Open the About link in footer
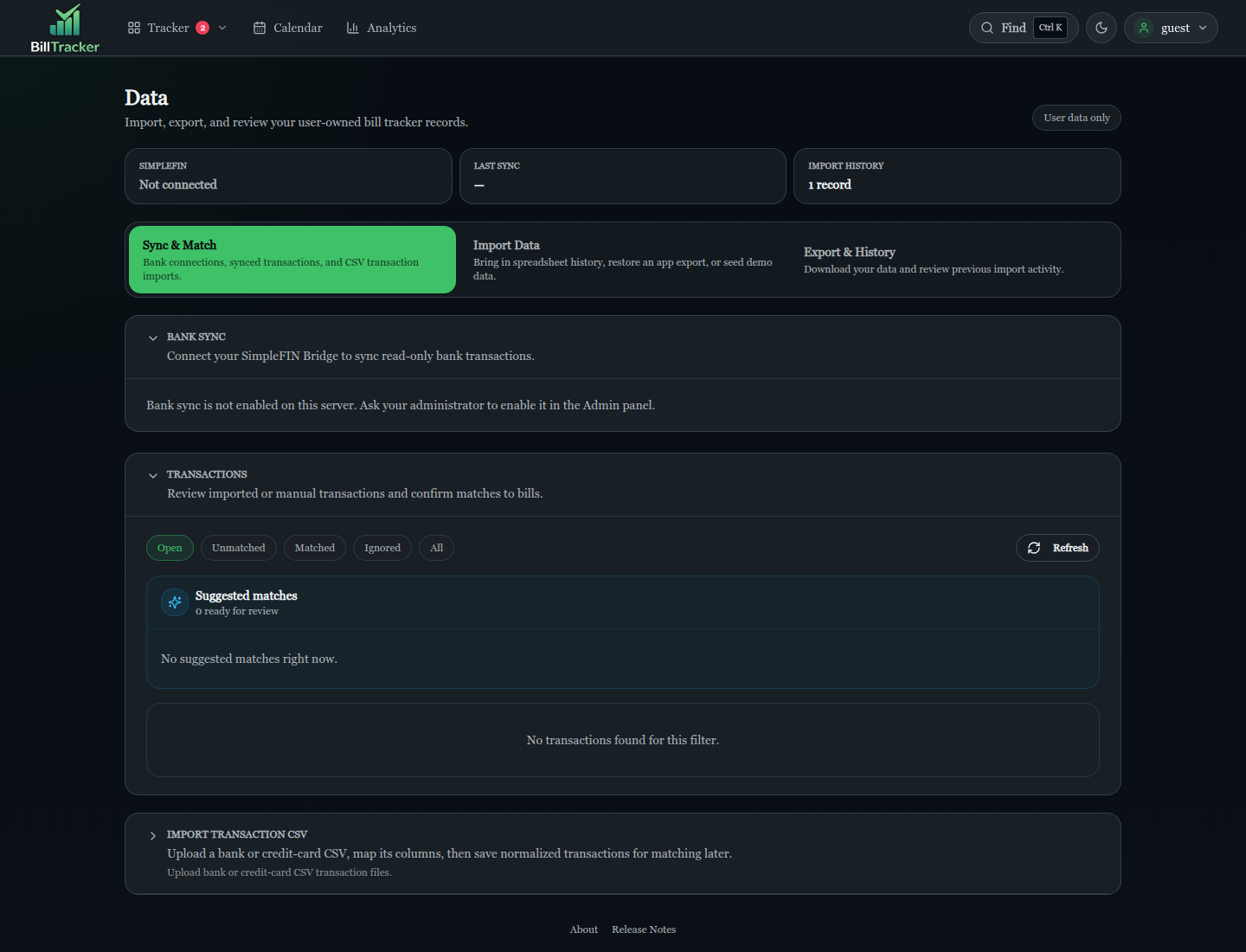Image resolution: width=1246 pixels, height=952 pixels. 584,929
